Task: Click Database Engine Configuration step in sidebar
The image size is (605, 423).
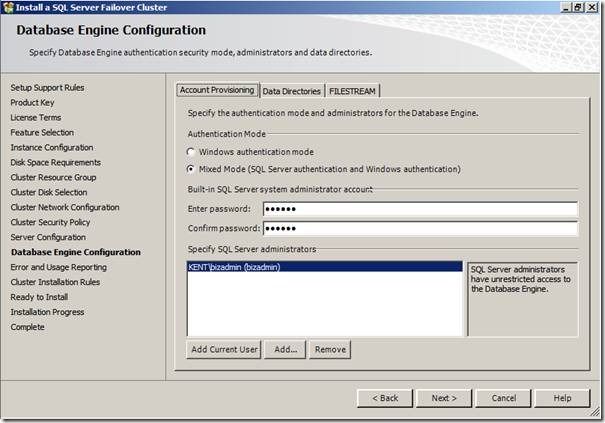Action: tap(76, 252)
